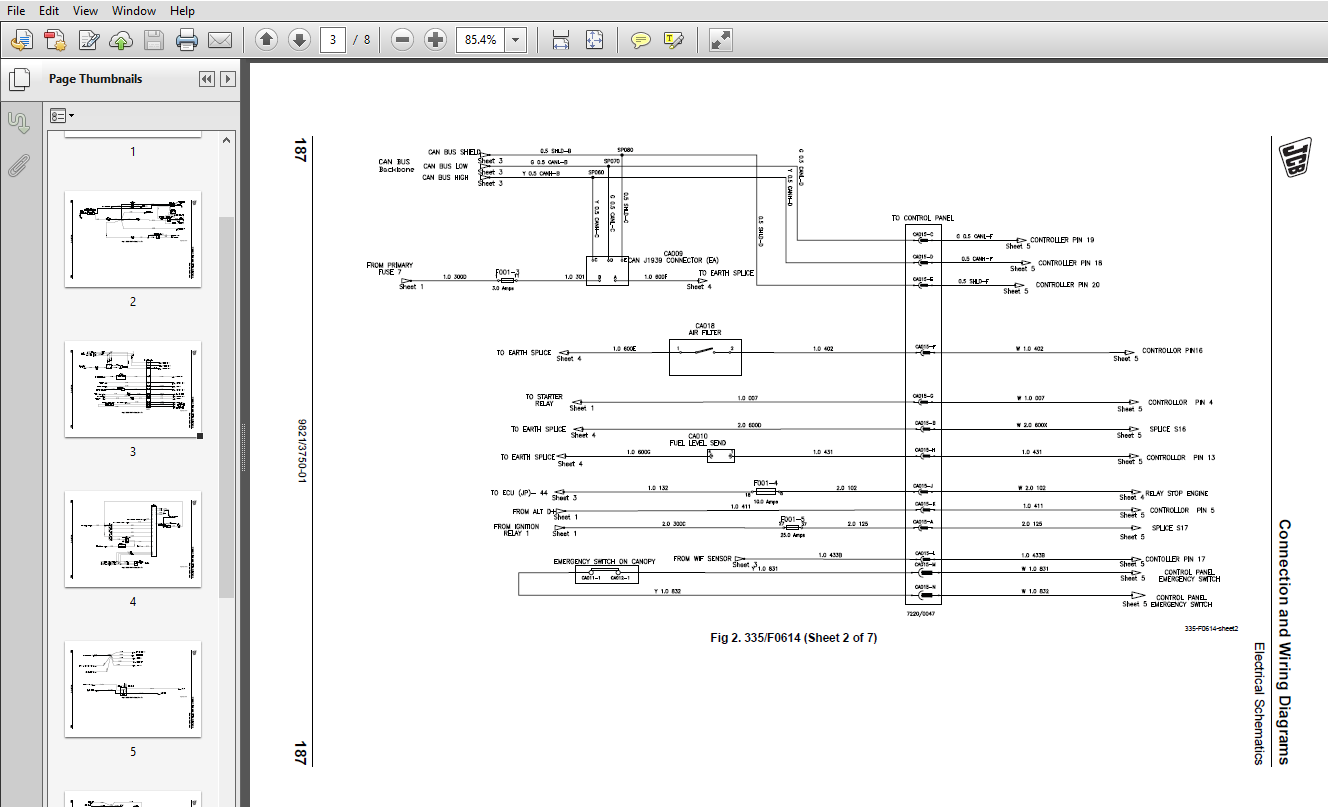This screenshot has height=807, width=1328.
Task: Click the Connection and Wiring Diagrams heading
Action: [x=1284, y=641]
